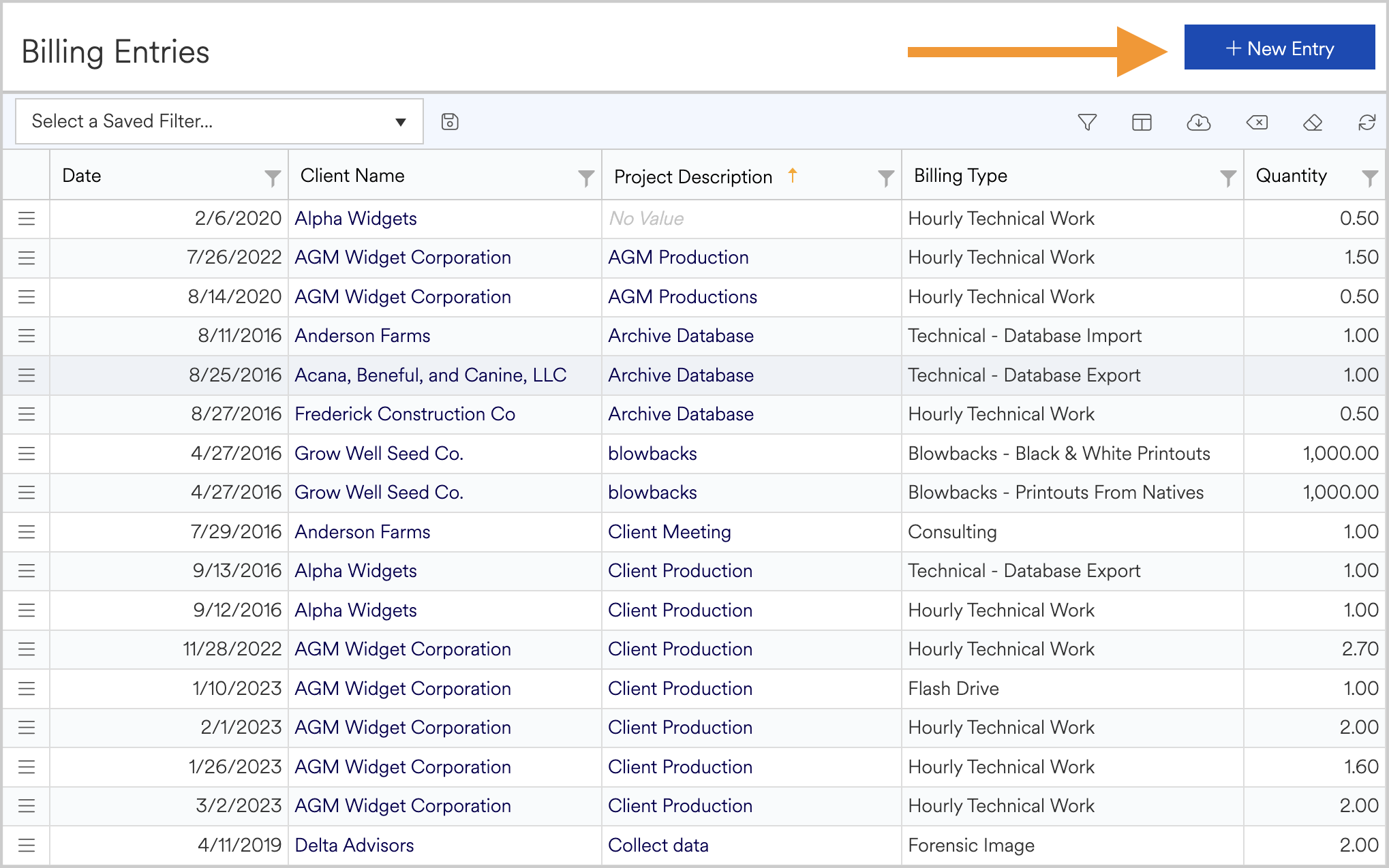
Task: Sort by Billing Type column header
Action: point(960,176)
